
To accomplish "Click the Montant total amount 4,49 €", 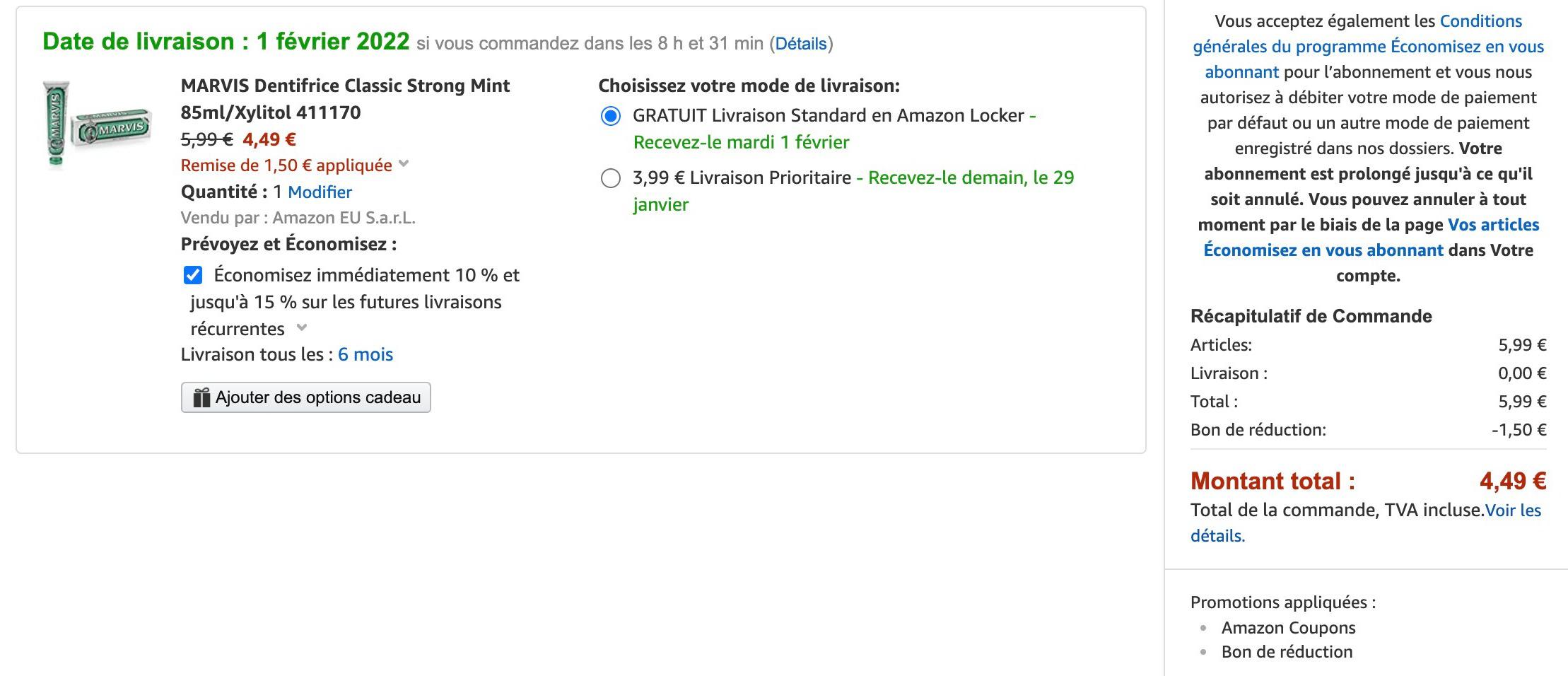I will pyautogui.click(x=1512, y=482).
